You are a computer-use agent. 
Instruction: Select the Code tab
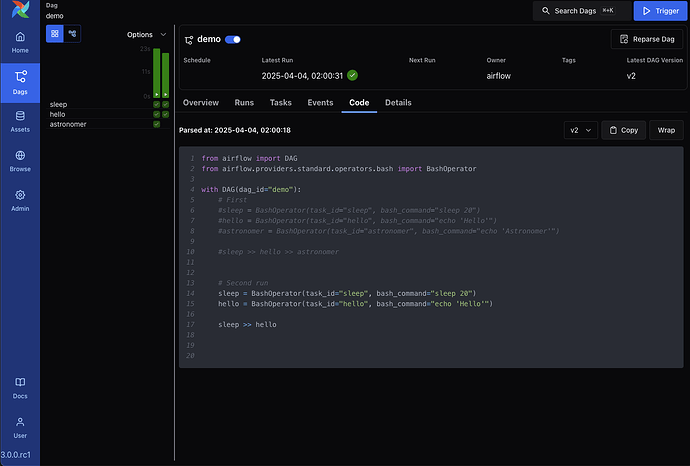click(359, 103)
